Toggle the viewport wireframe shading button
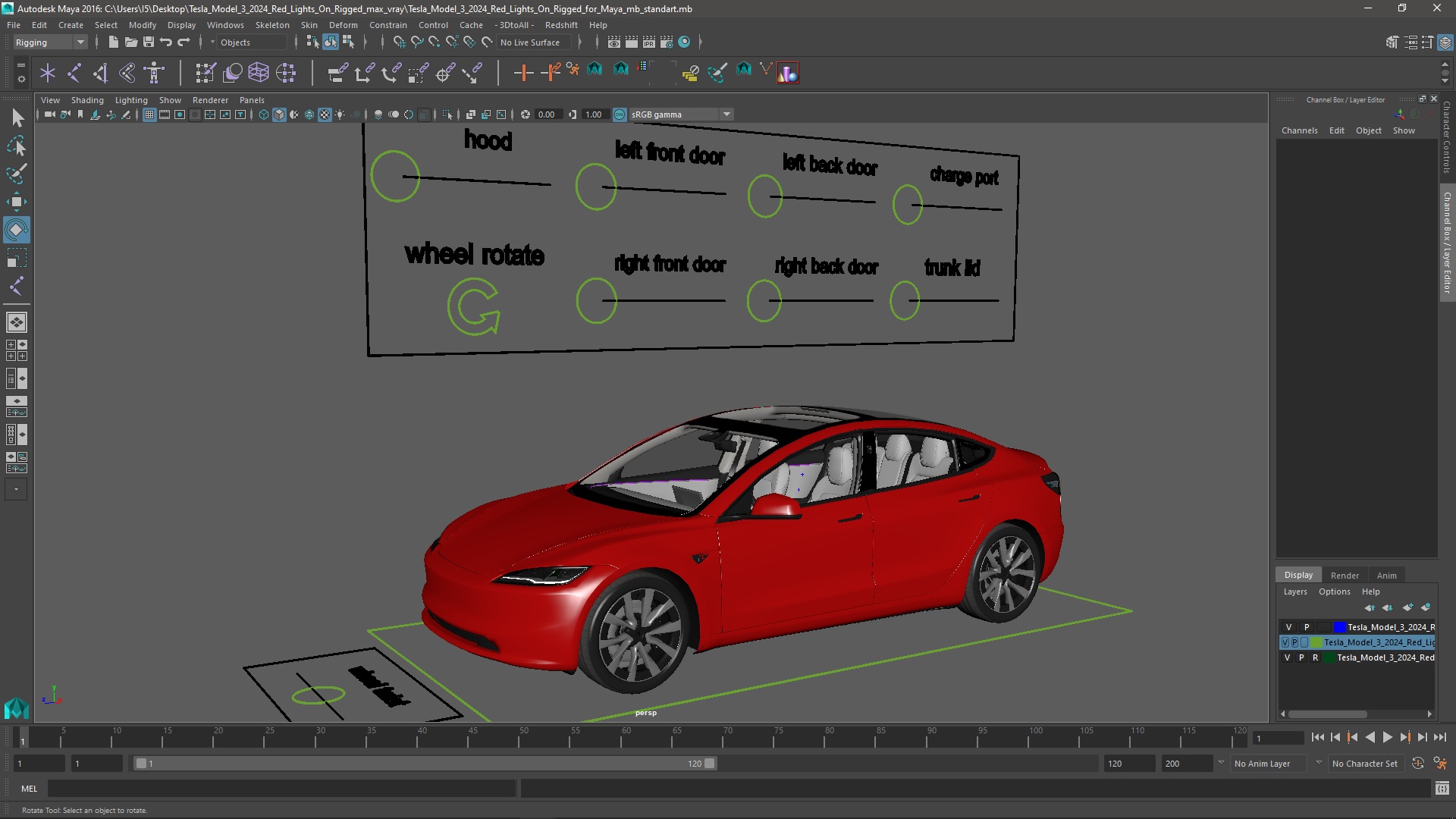This screenshot has width=1456, height=819. [x=263, y=115]
